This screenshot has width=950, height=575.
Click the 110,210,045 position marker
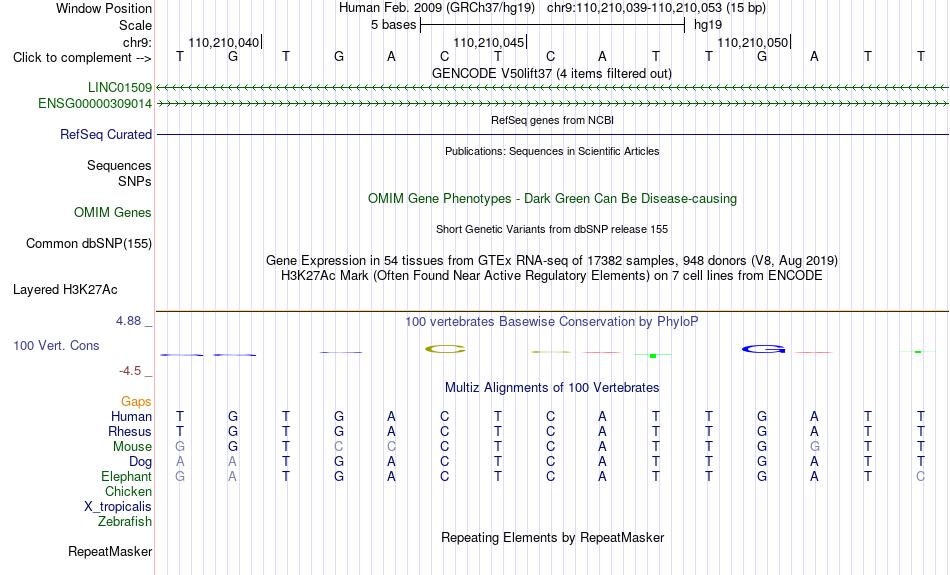[488, 42]
